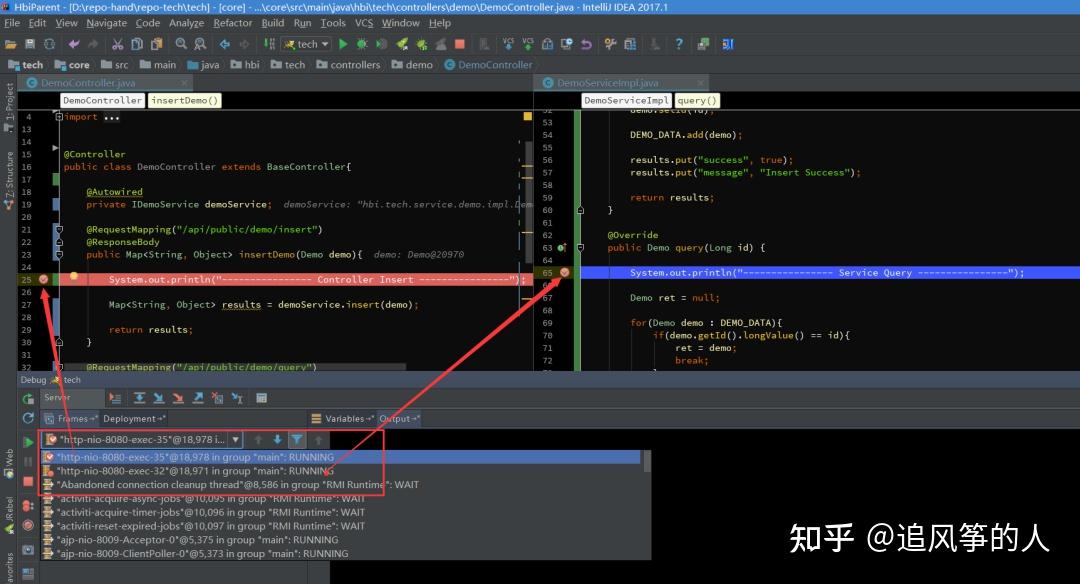Click the red Stop icon in debug sidebar
Image resolution: width=1080 pixels, height=584 pixels.
pos(28,481)
